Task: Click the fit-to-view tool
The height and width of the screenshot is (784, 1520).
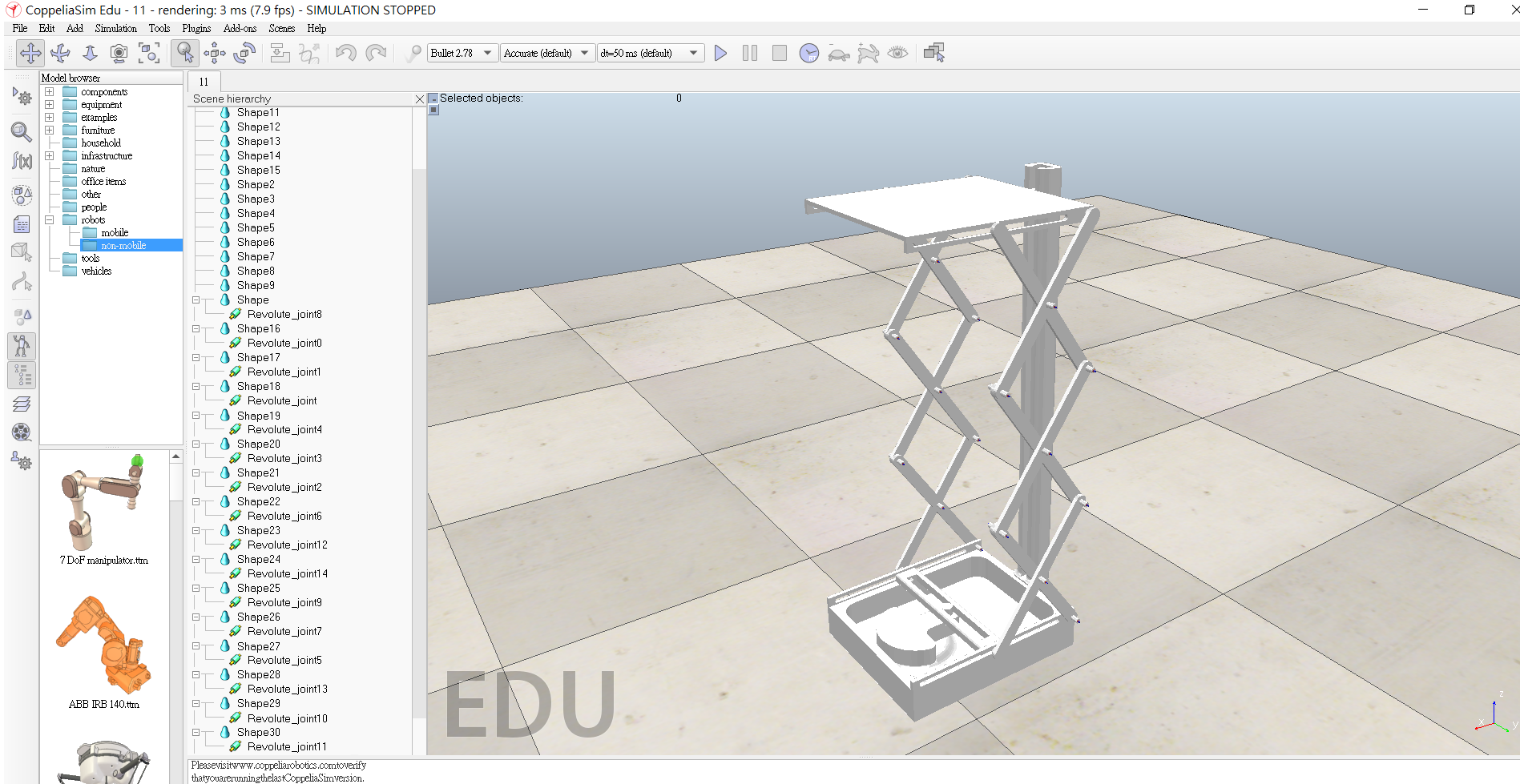Action: pyautogui.click(x=149, y=53)
